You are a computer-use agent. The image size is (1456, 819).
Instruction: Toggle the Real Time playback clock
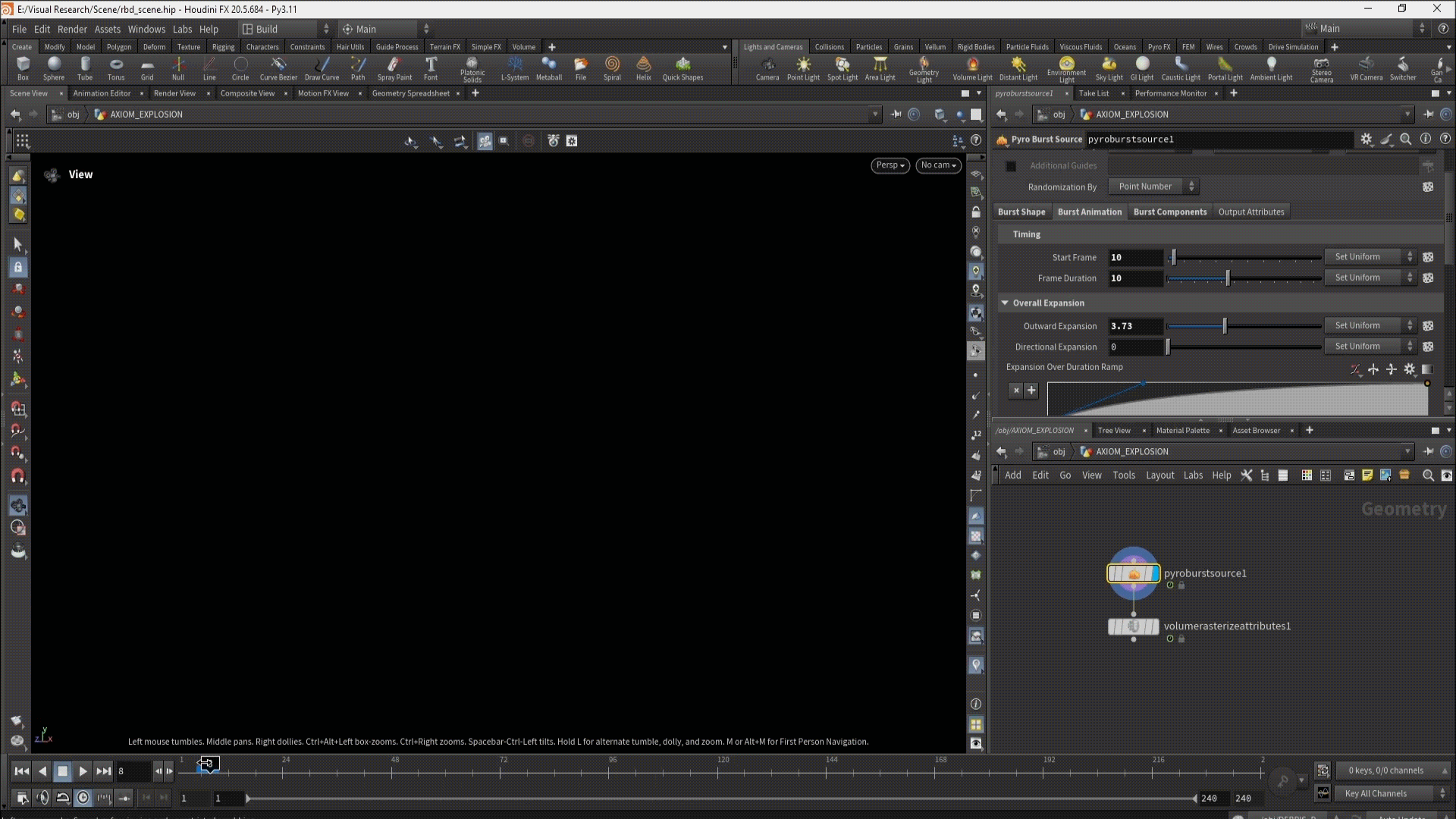(83, 798)
